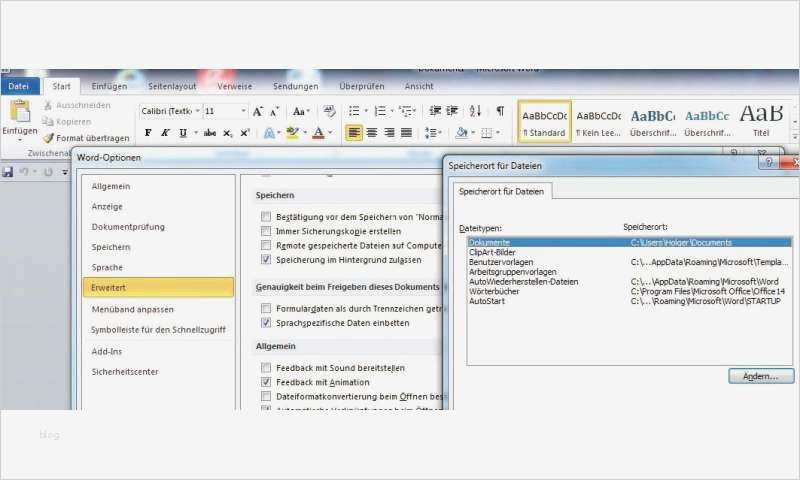Open the borders dropdown arrow
The height and width of the screenshot is (480, 800).
(498, 133)
